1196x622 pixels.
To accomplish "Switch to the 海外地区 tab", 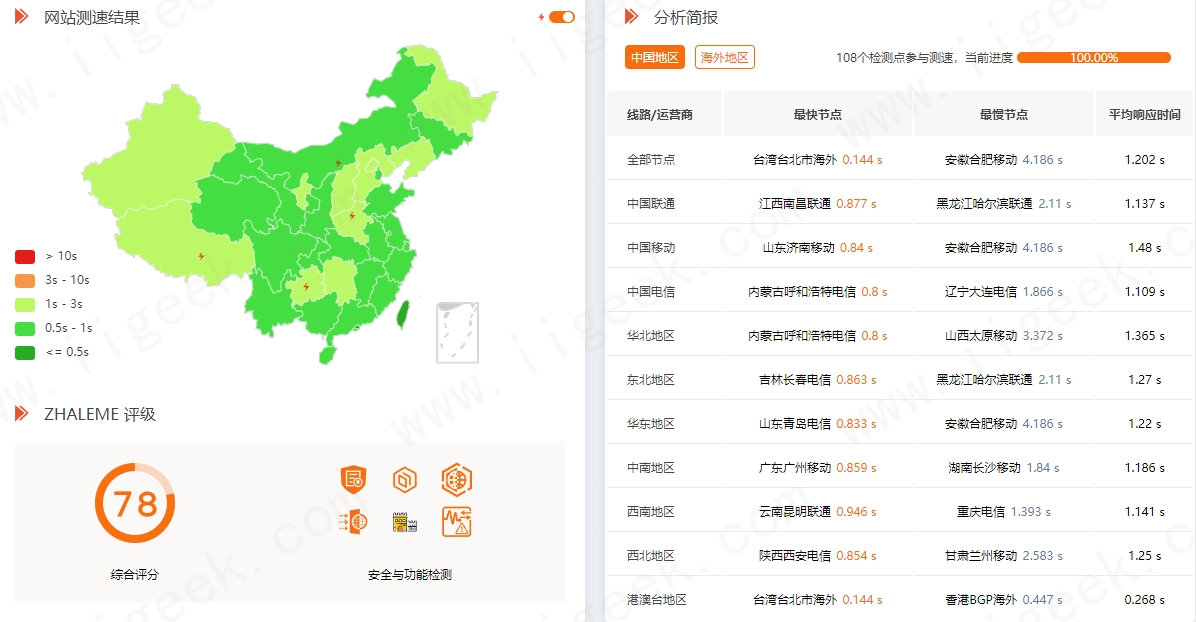I will (x=725, y=57).
